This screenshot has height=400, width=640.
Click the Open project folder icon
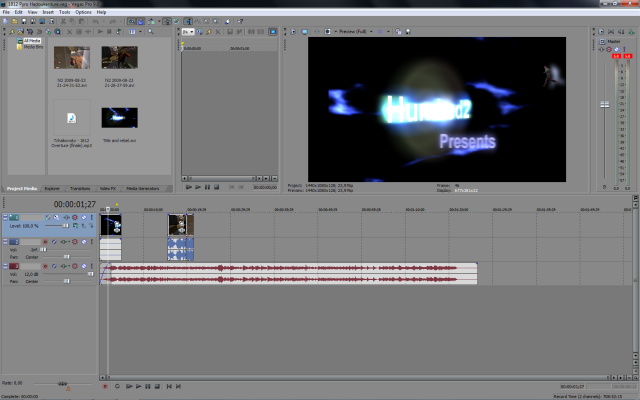(x=14, y=21)
